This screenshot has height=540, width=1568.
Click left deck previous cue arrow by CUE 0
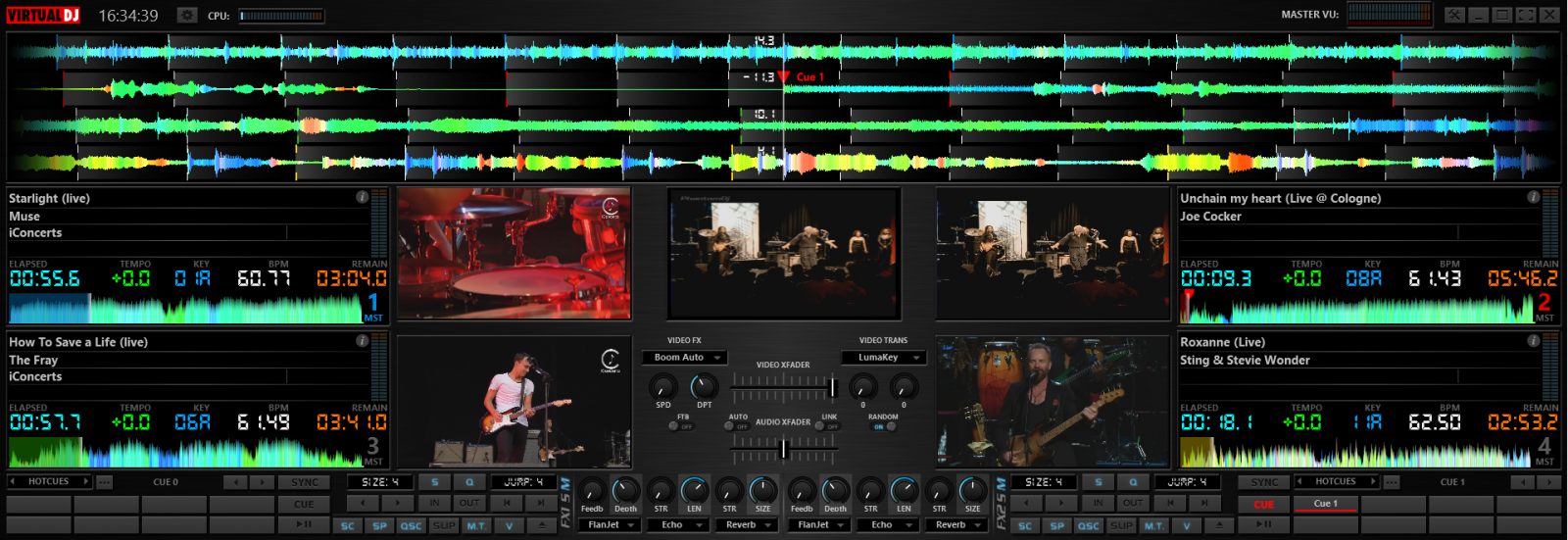pos(235,482)
